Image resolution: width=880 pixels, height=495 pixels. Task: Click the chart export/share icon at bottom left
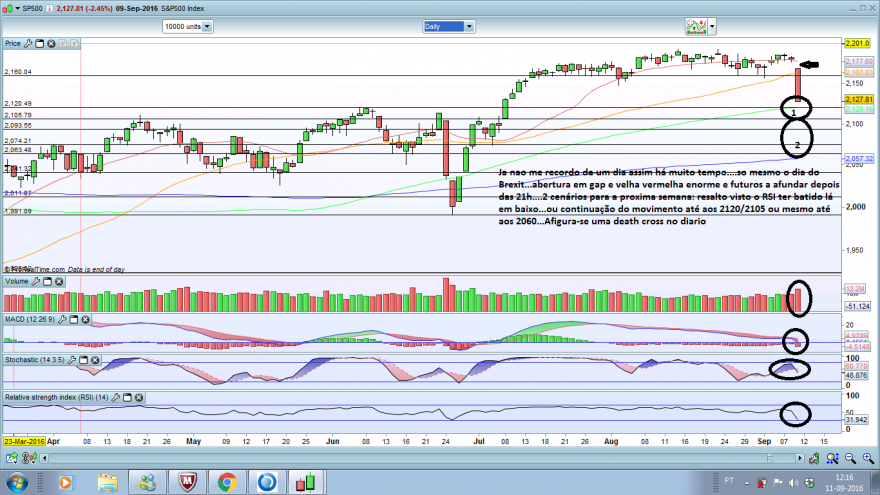pos(11,459)
